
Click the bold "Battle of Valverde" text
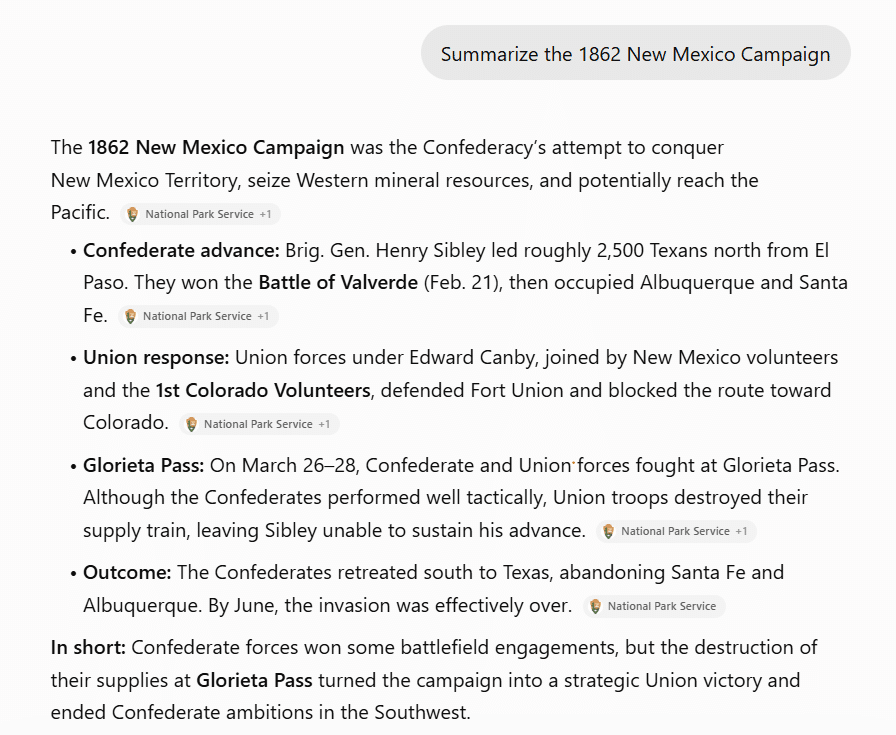tap(338, 283)
